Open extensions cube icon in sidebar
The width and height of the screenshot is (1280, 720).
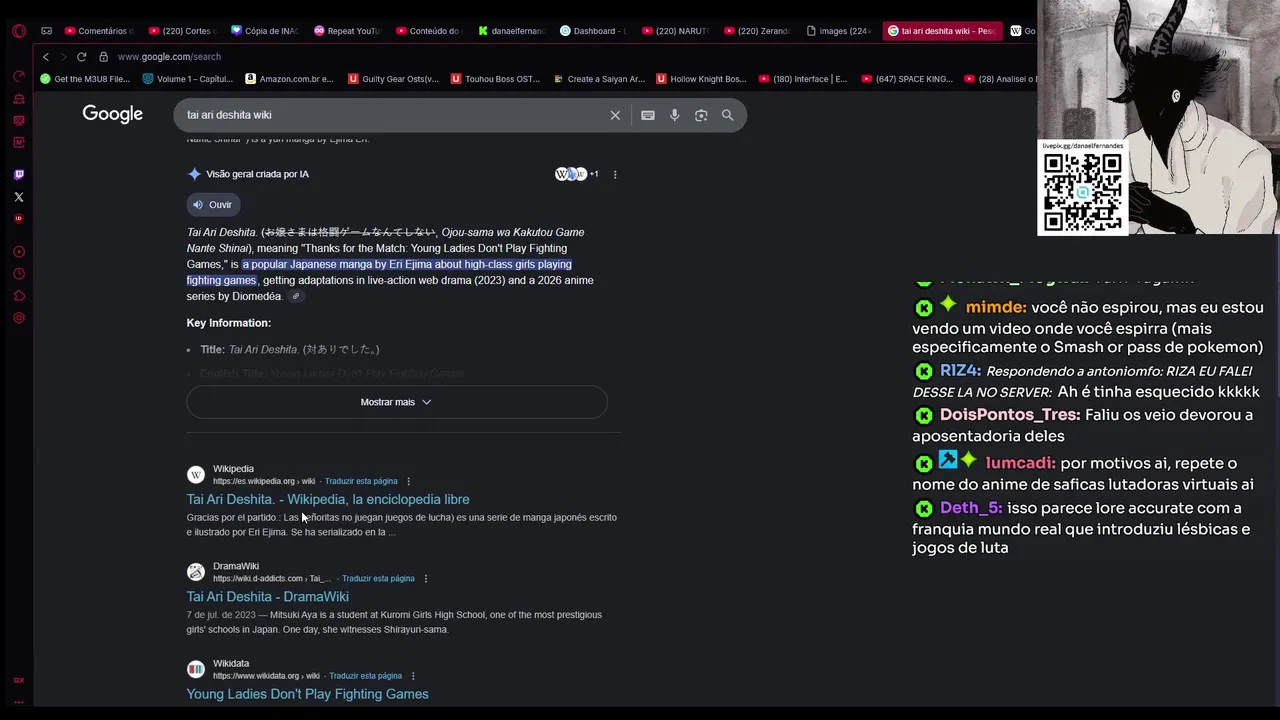point(18,296)
